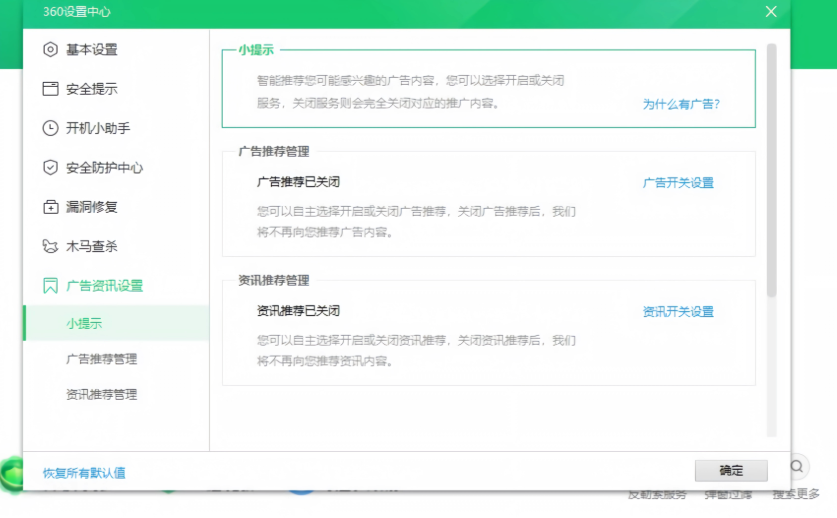Click the 基本设置 gear icon

(50, 50)
